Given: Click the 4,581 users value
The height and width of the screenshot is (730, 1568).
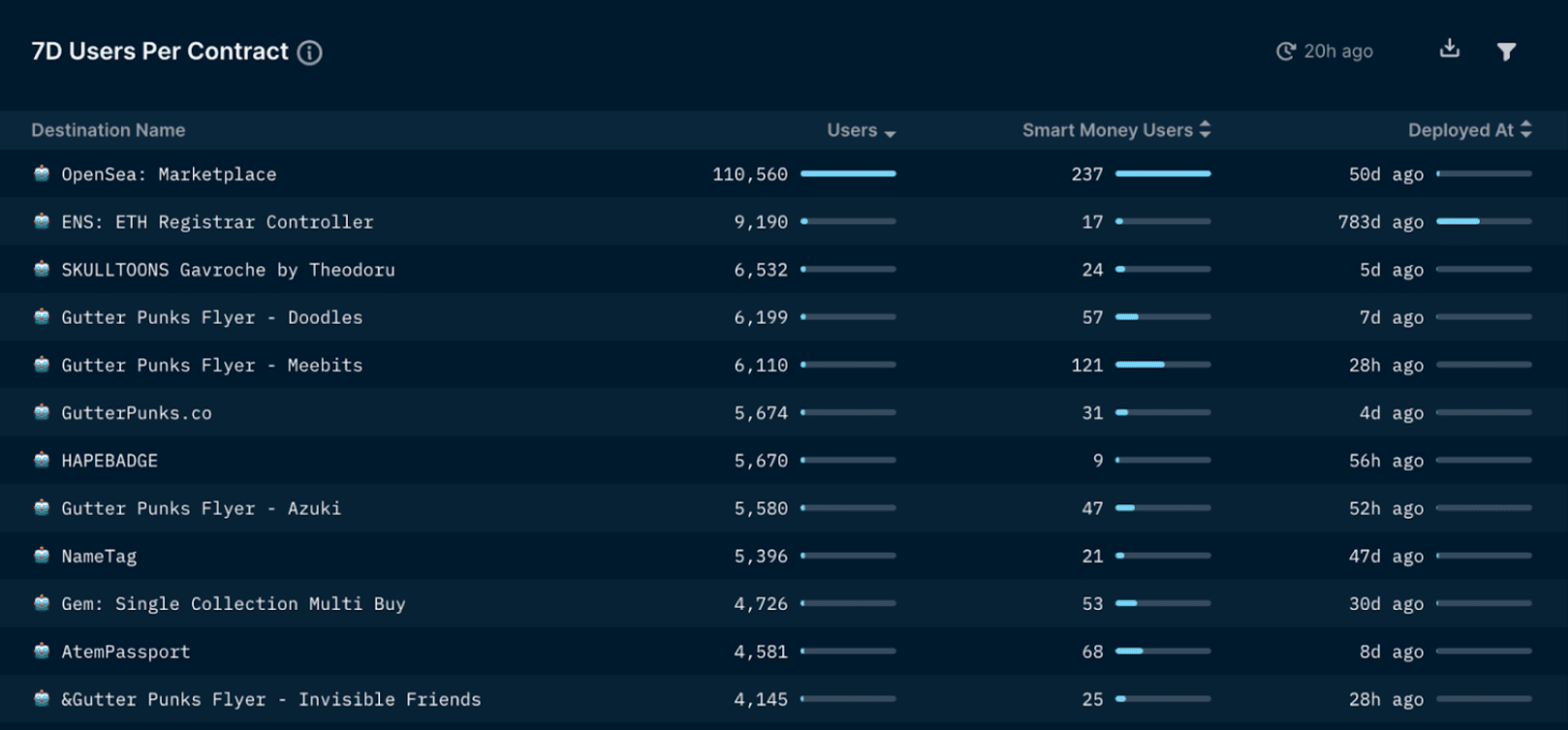Looking at the screenshot, I should pyautogui.click(x=761, y=651).
